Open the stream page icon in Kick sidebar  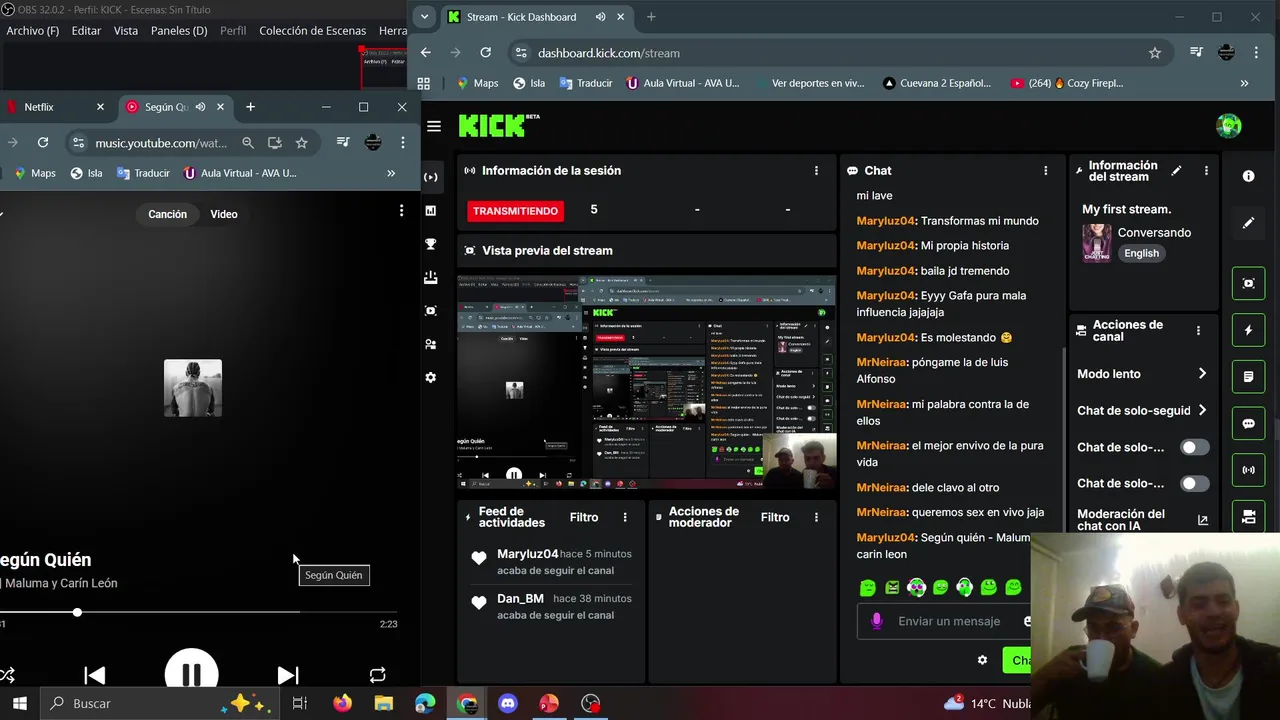coord(431,177)
